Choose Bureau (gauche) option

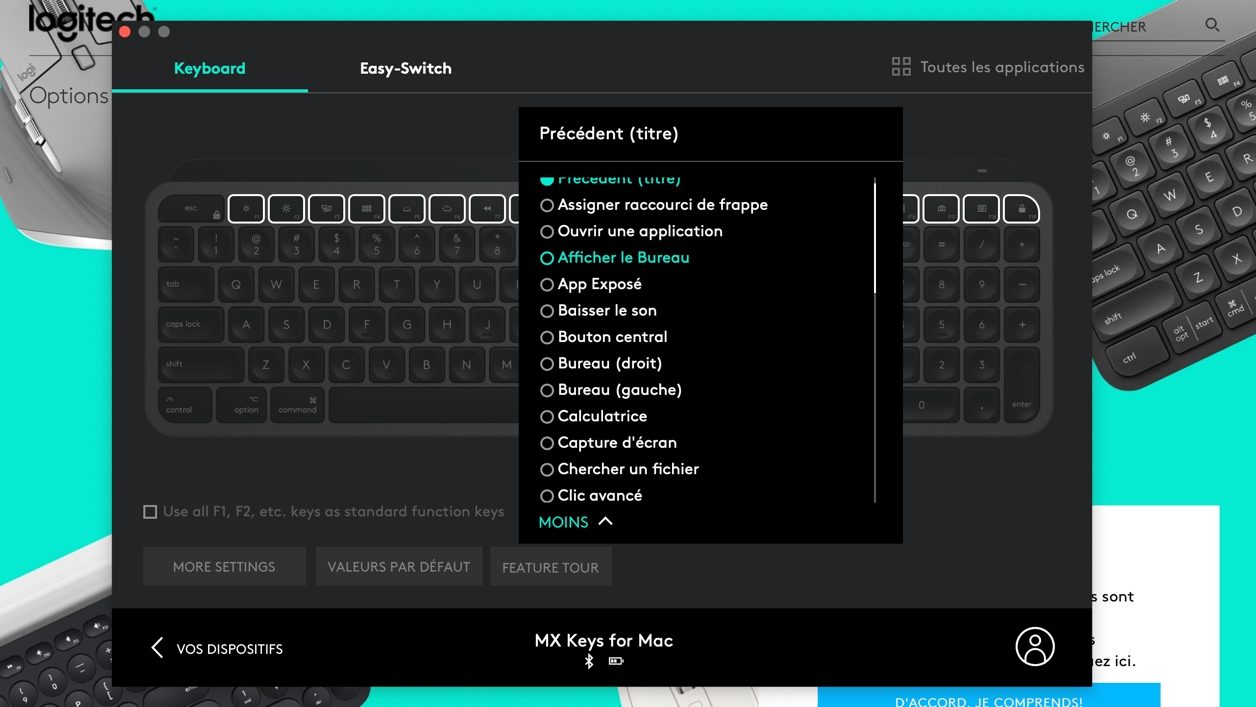coord(611,390)
